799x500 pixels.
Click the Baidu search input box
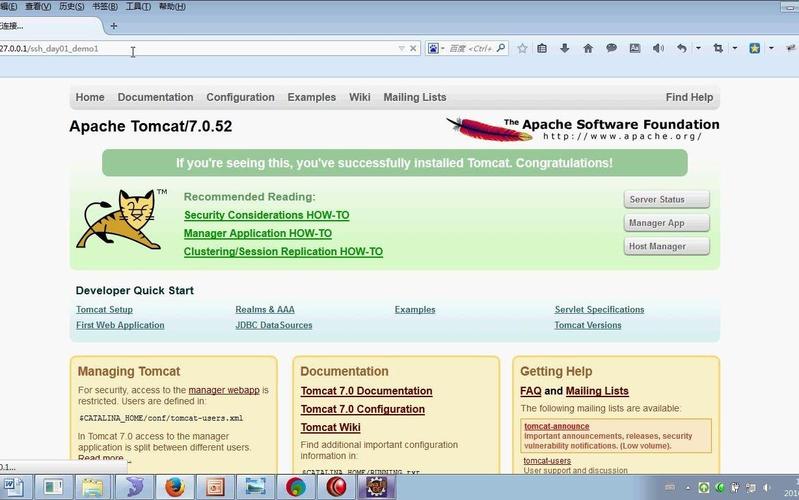470,48
